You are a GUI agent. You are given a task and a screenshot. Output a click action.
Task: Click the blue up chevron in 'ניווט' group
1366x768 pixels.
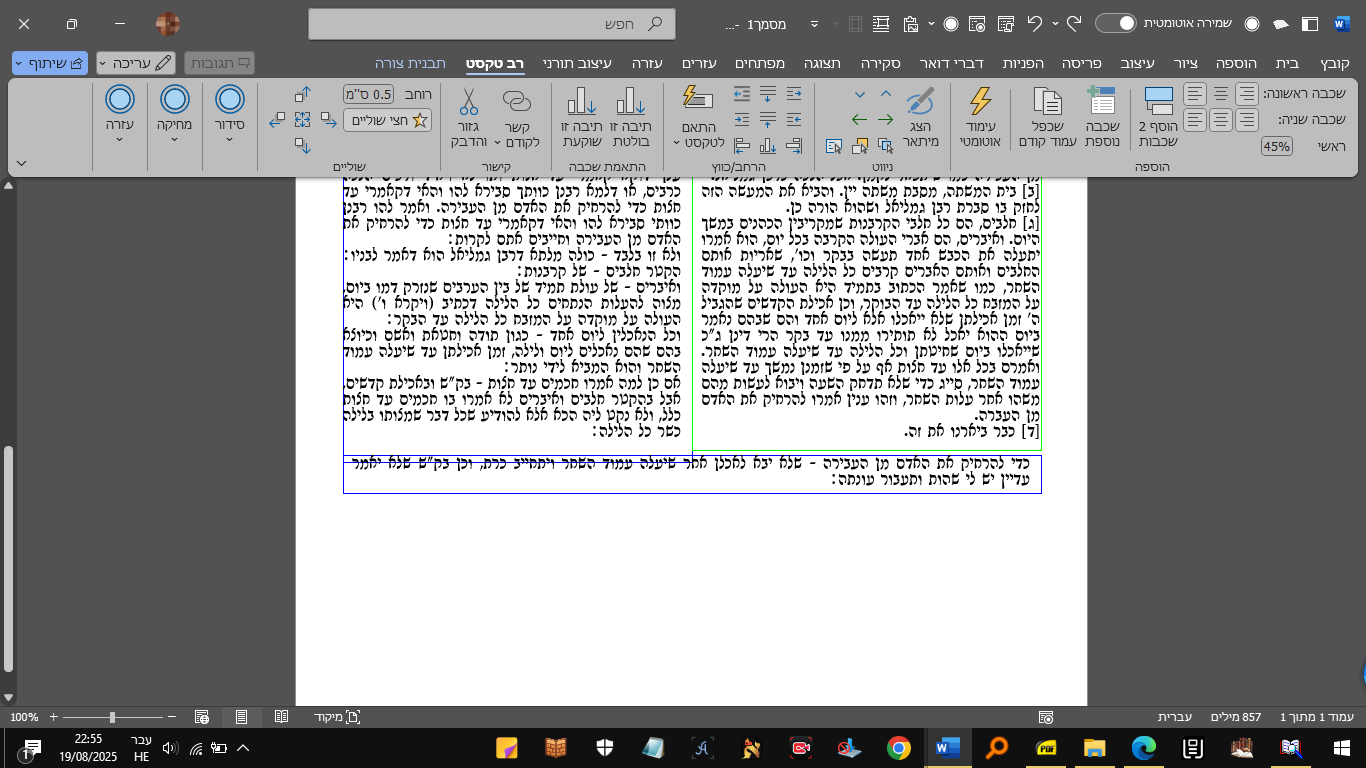[885, 94]
